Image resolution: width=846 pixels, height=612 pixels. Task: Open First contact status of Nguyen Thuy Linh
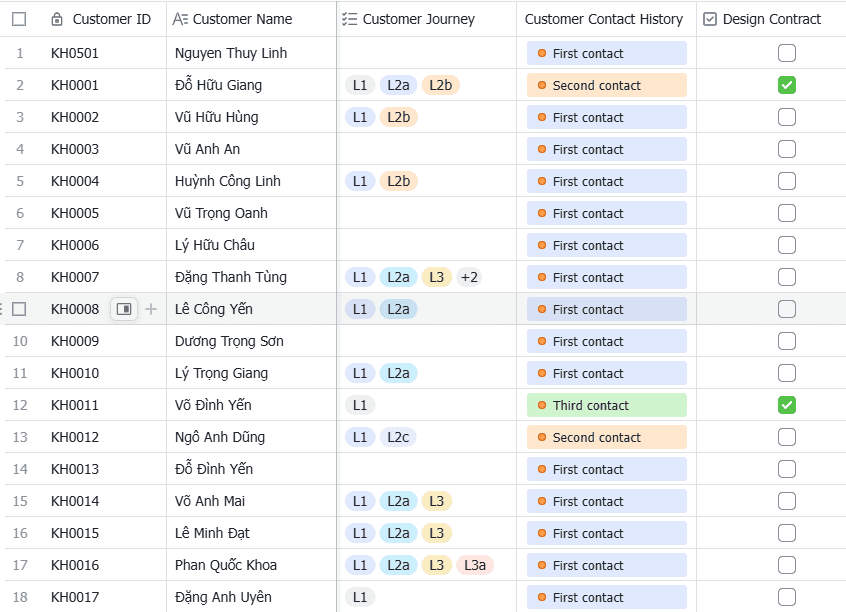[x=606, y=53]
